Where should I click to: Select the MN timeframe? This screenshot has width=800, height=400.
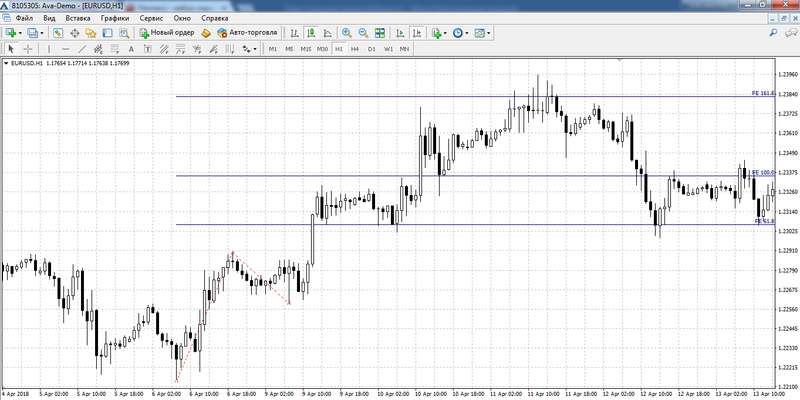tap(404, 49)
